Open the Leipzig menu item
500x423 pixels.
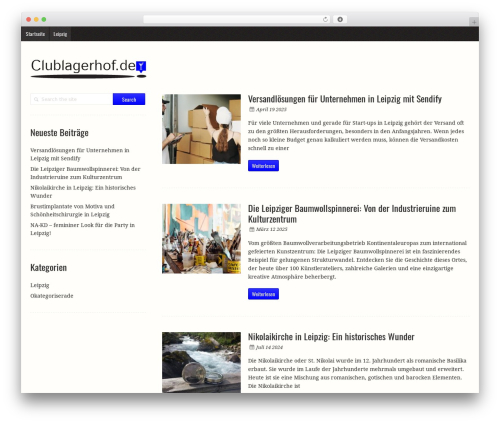60,34
